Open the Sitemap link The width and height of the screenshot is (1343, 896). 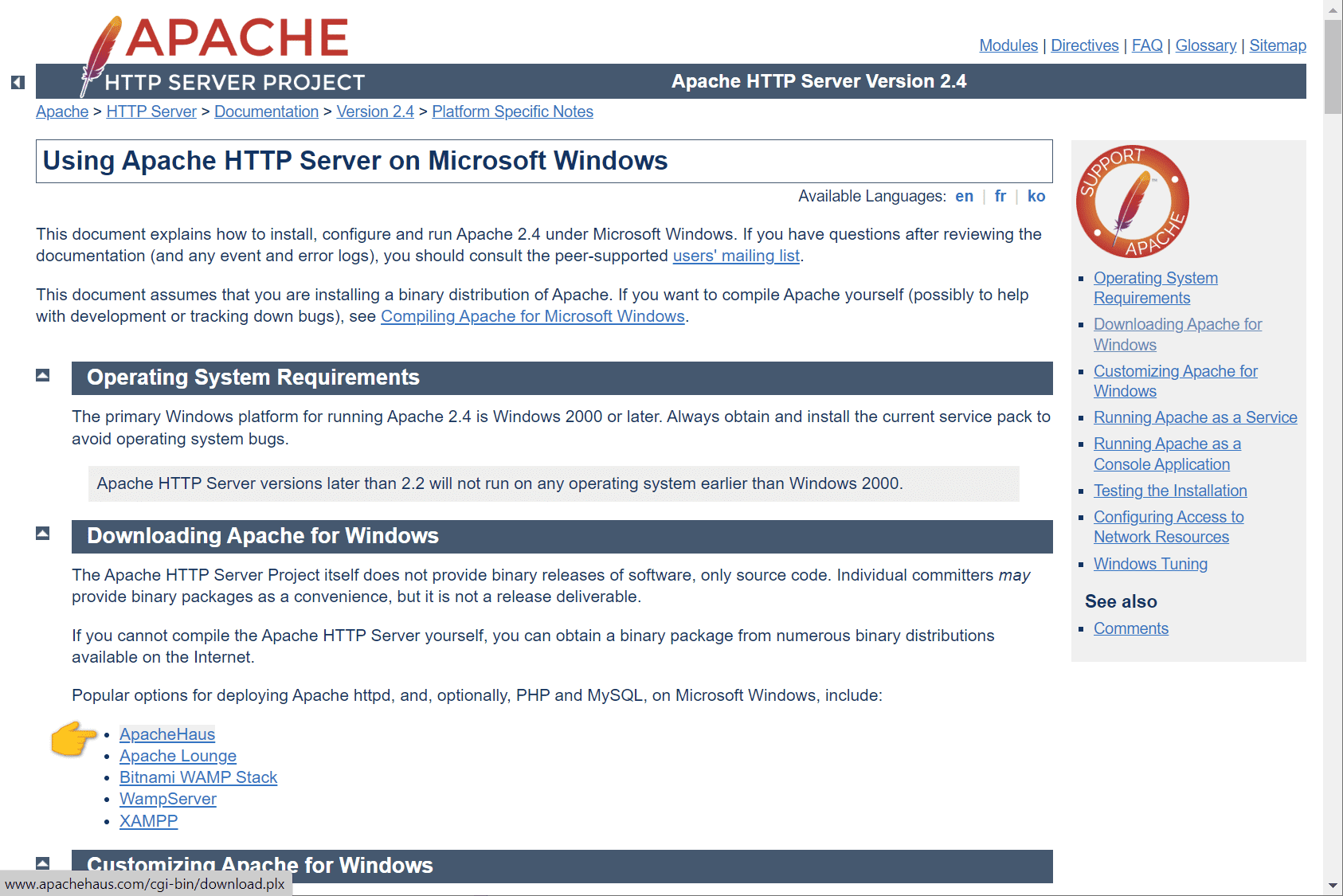click(1278, 45)
